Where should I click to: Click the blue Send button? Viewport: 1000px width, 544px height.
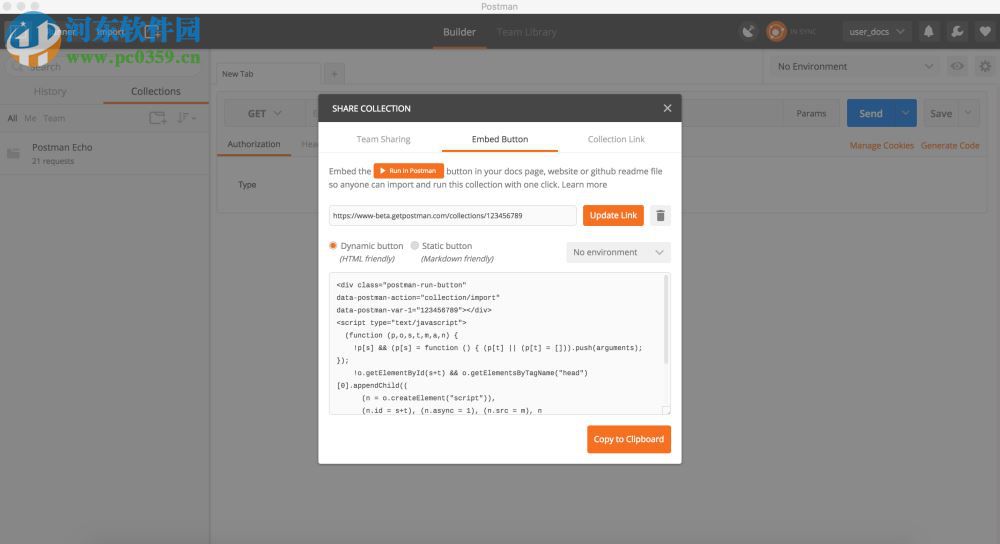871,114
